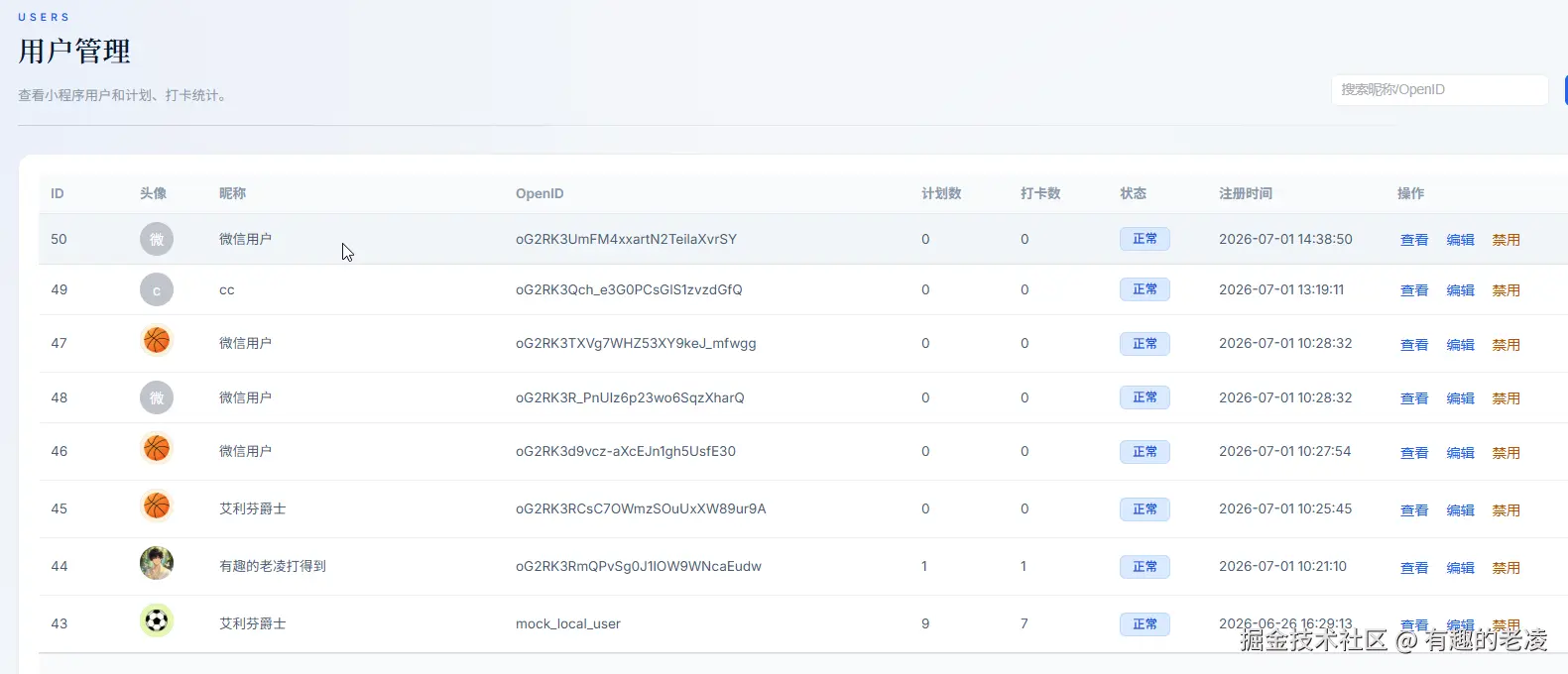Select OpenID oG2RK3d9vcz-aXcEJn1gh5UsfE30
This screenshot has height=674, width=1568.
point(626,451)
